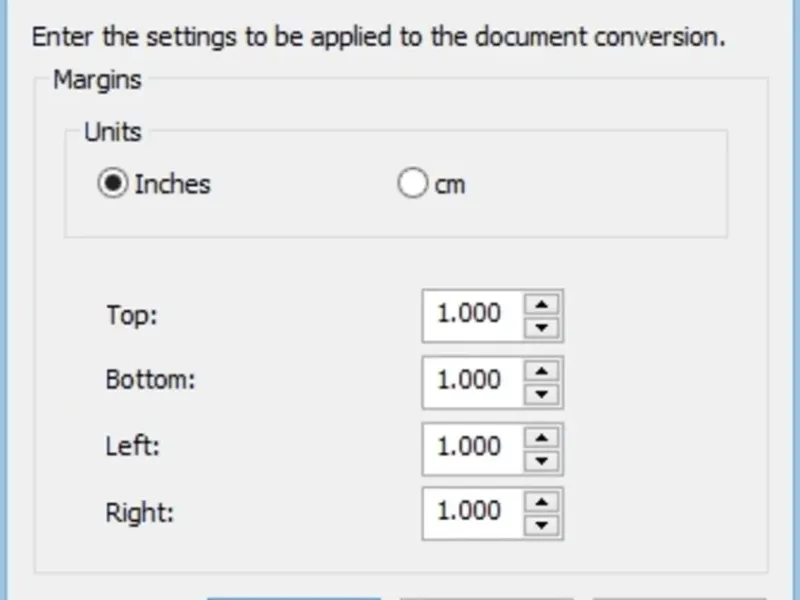This screenshot has width=800, height=600.
Task: Click the "Right:" label
Action: point(139,513)
